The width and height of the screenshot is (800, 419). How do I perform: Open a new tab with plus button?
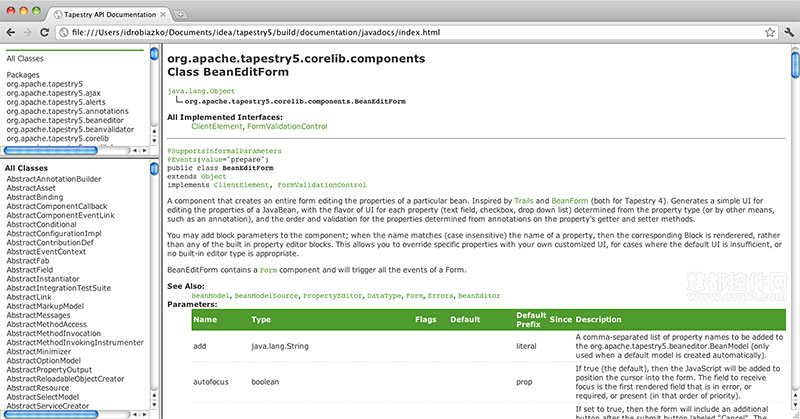coord(180,15)
